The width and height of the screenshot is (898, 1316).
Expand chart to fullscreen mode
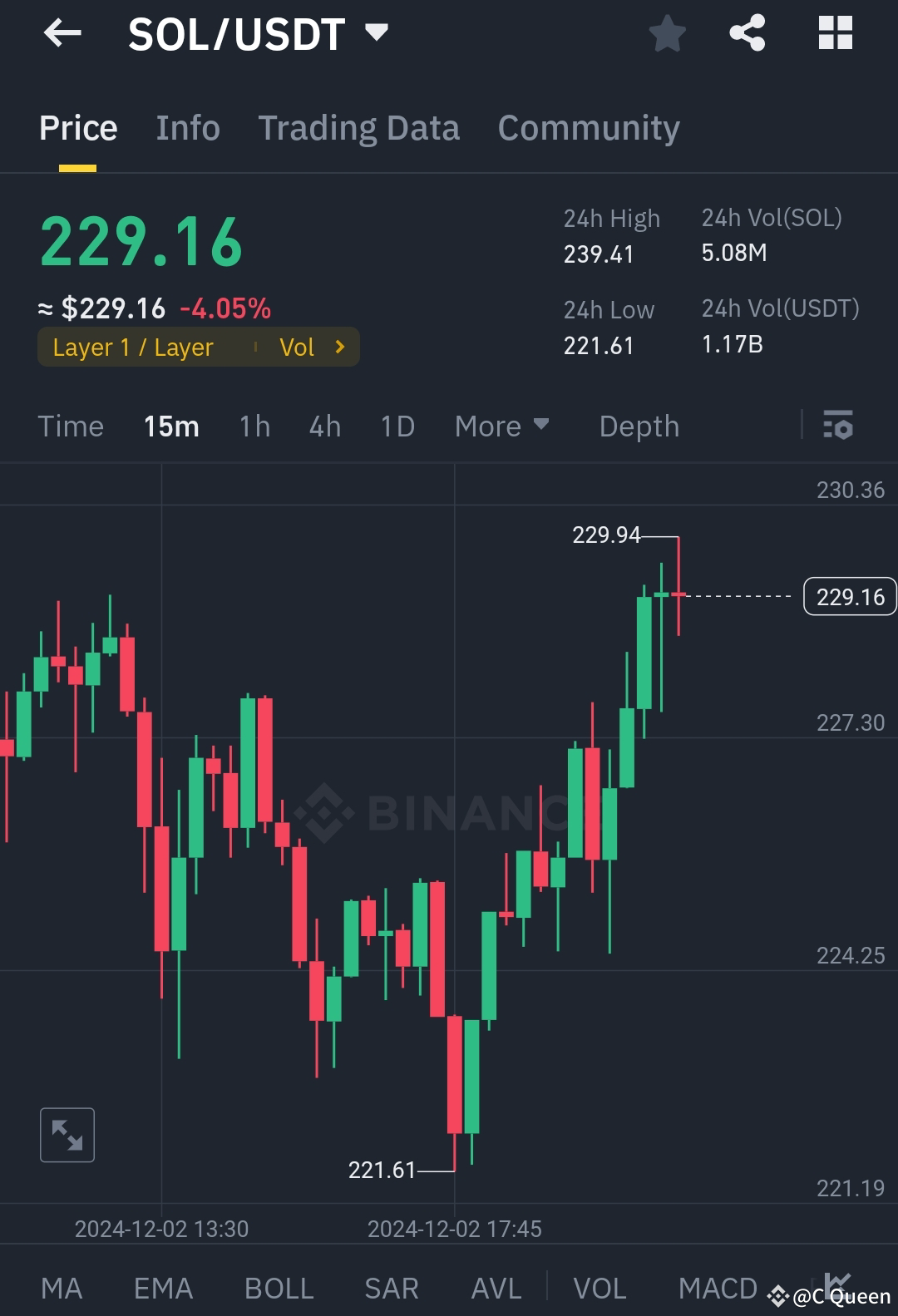point(67,1134)
